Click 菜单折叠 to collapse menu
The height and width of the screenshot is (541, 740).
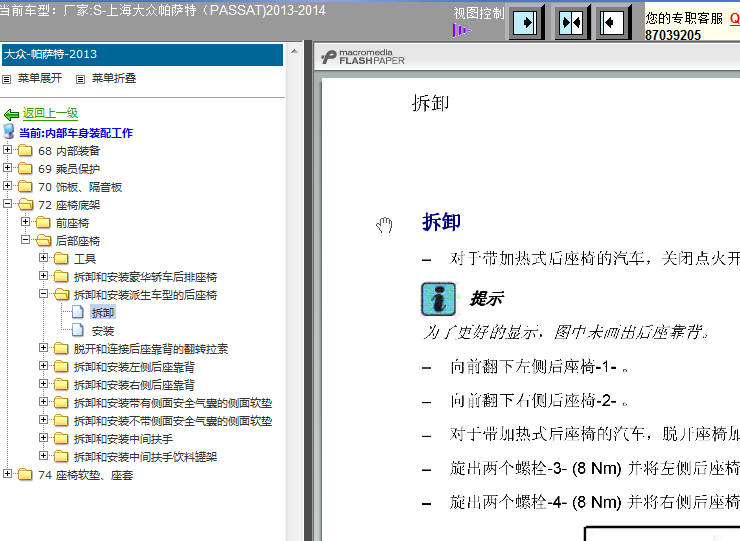[114, 78]
